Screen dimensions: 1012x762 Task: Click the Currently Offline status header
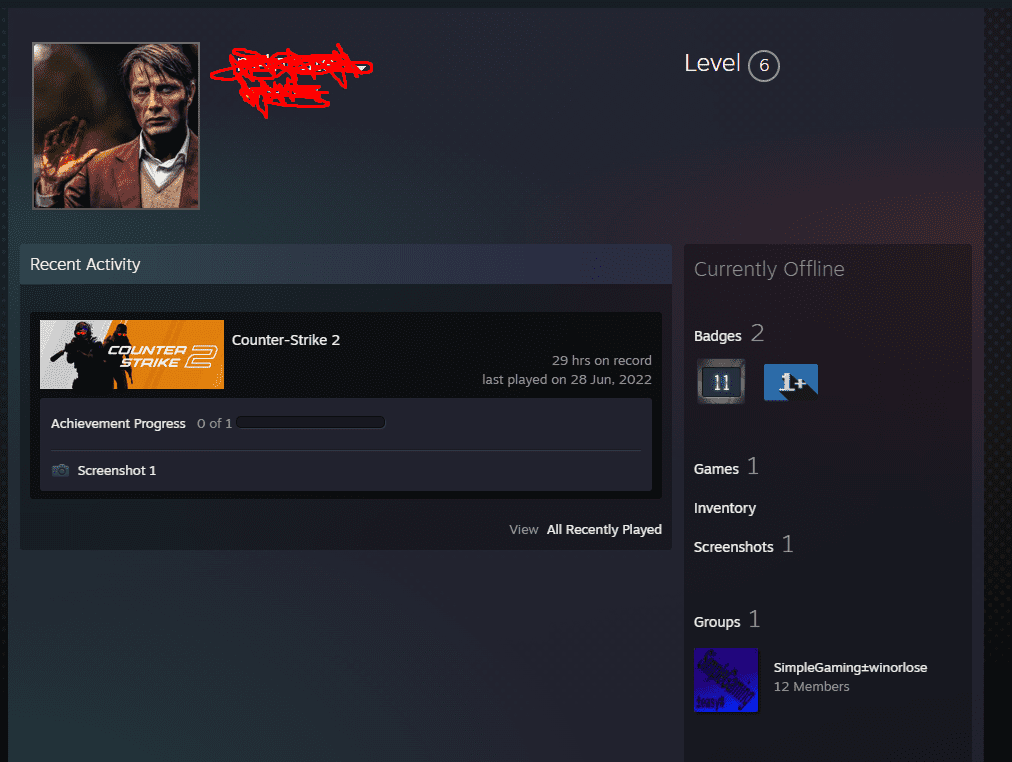(x=769, y=269)
